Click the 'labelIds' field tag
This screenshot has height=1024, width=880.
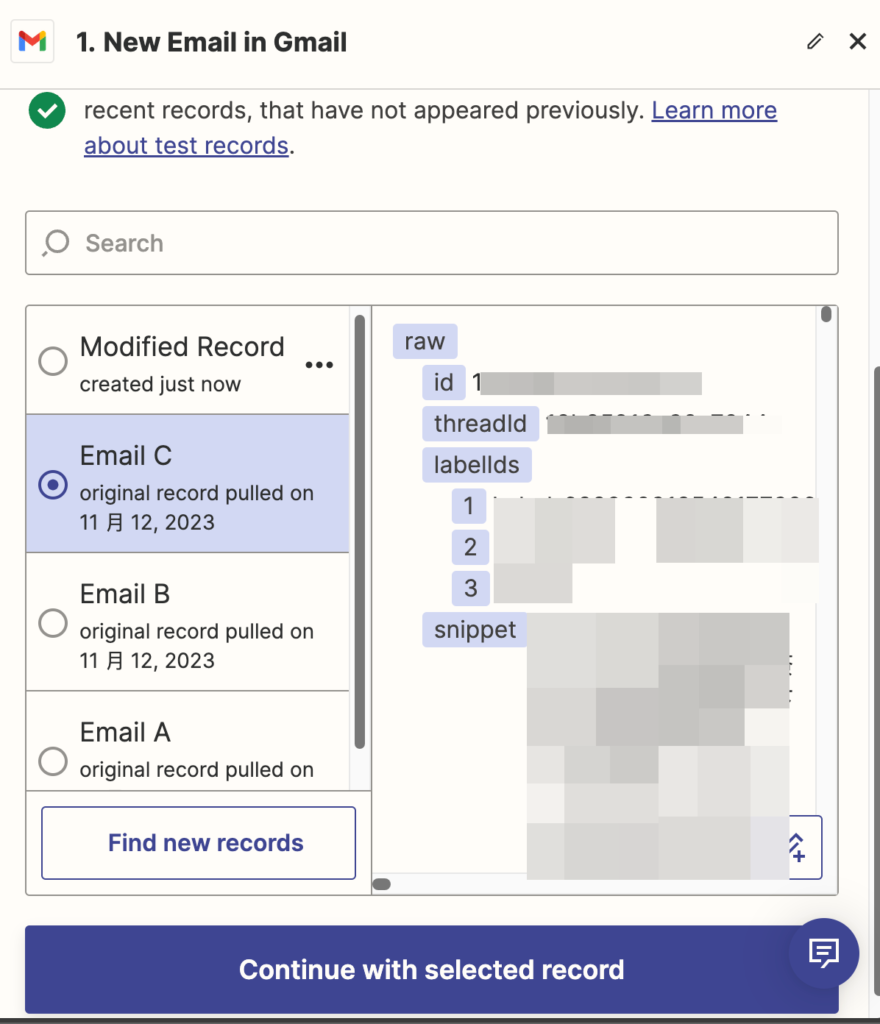[477, 465]
